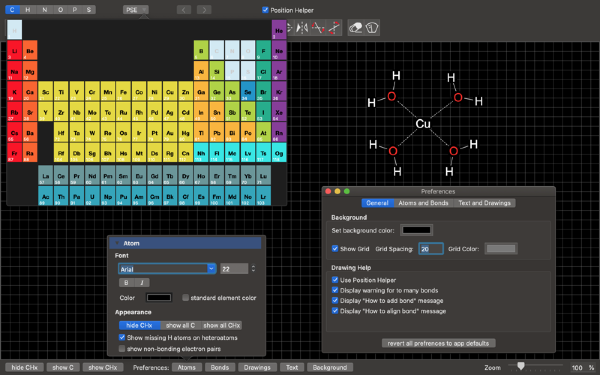Image resolution: width=600 pixels, height=375 pixels.
Task: Pick fluorine (F) in the periodic table
Action: (x=263, y=50)
